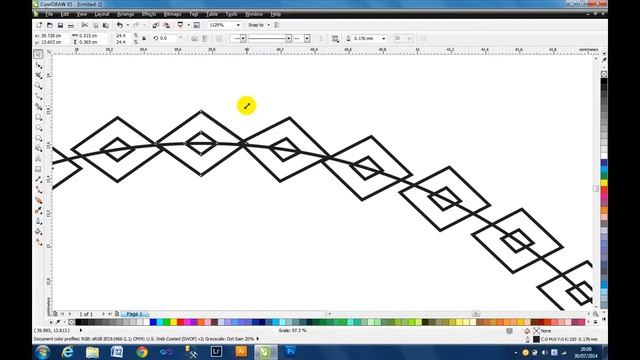
Task: Mirror the selection vertically
Action: (x=205, y=38)
